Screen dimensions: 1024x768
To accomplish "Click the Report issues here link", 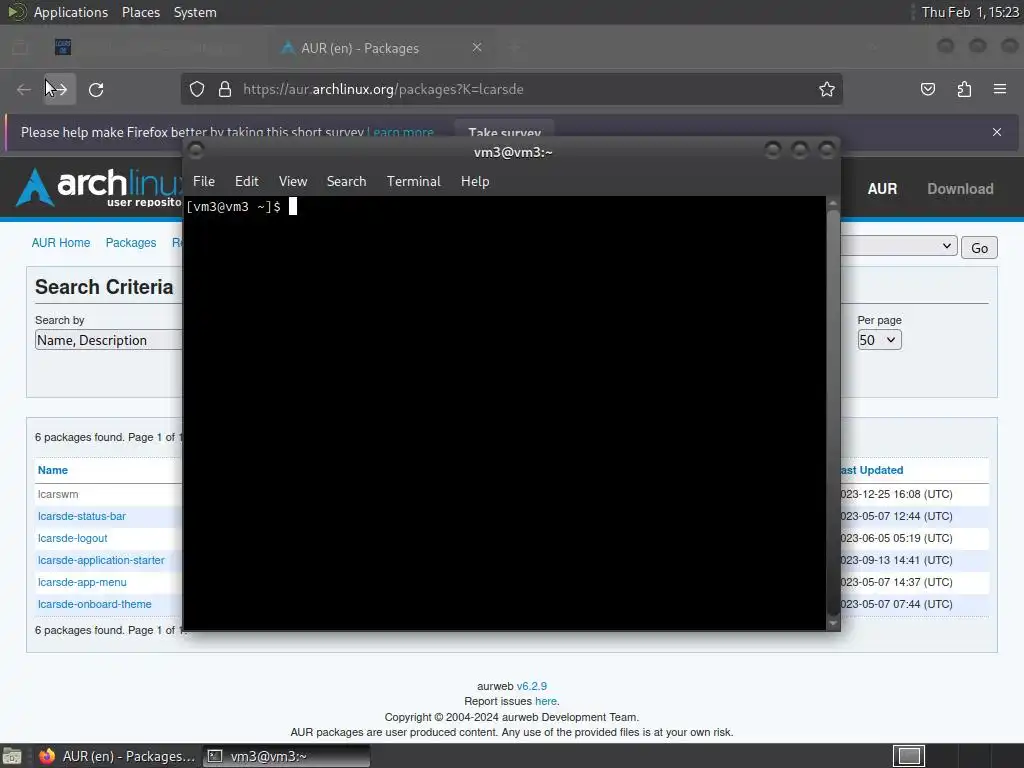I will point(545,701).
